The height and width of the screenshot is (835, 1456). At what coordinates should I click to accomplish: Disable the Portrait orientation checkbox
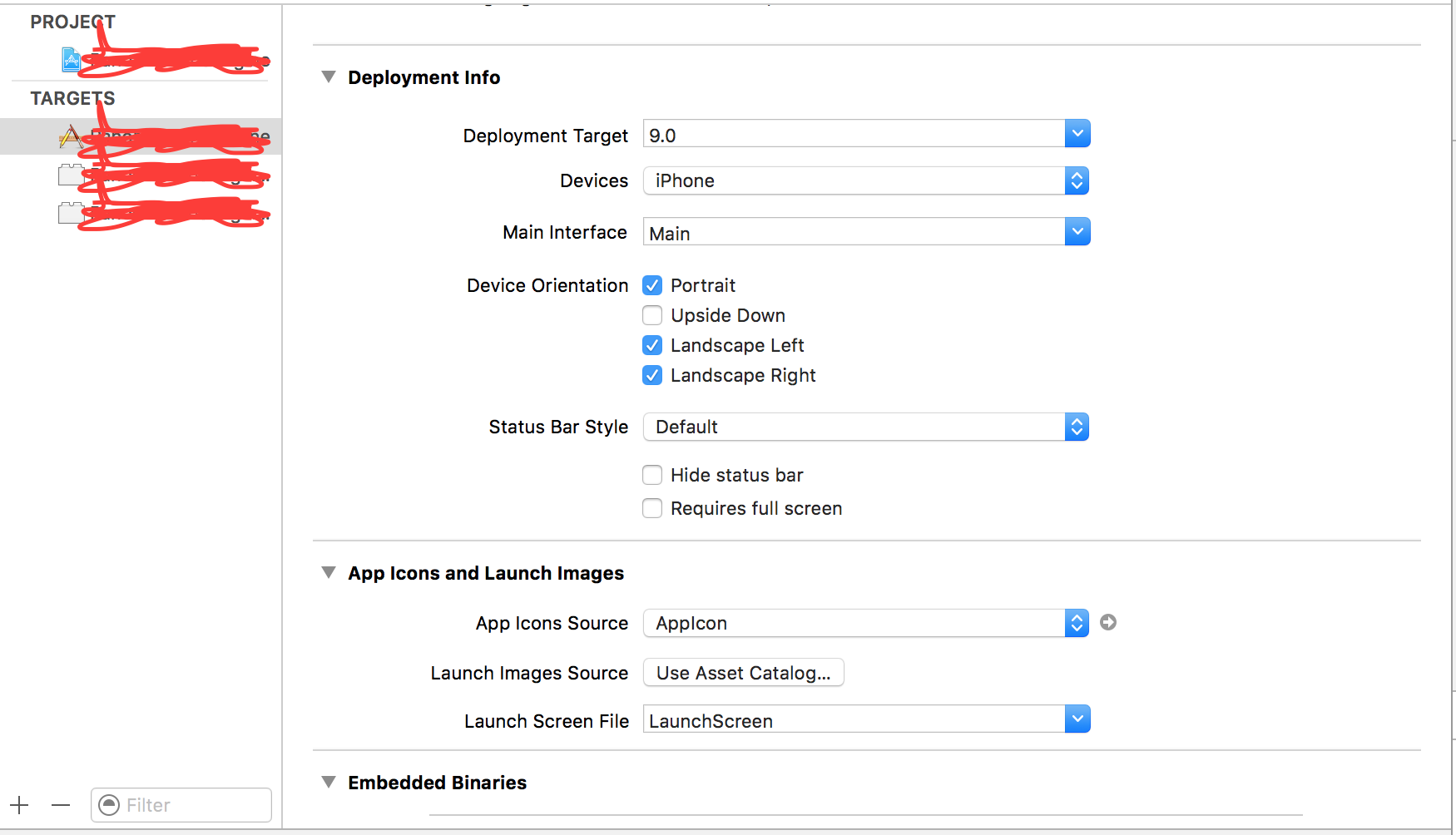652,285
